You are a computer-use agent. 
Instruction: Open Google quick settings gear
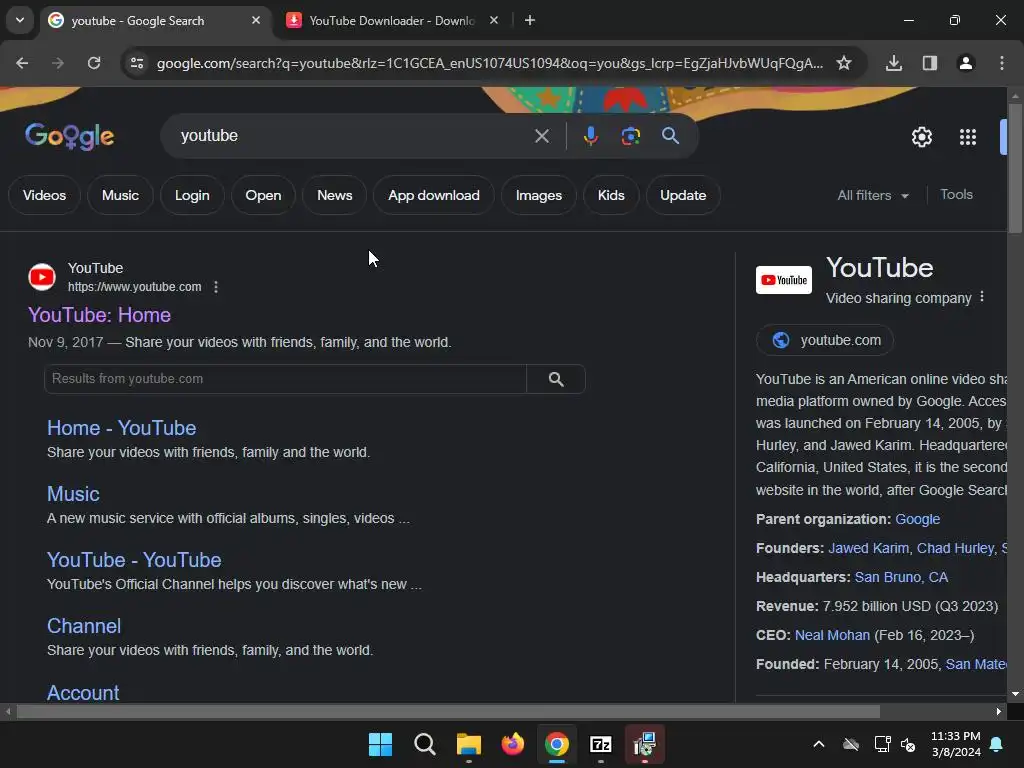click(921, 137)
